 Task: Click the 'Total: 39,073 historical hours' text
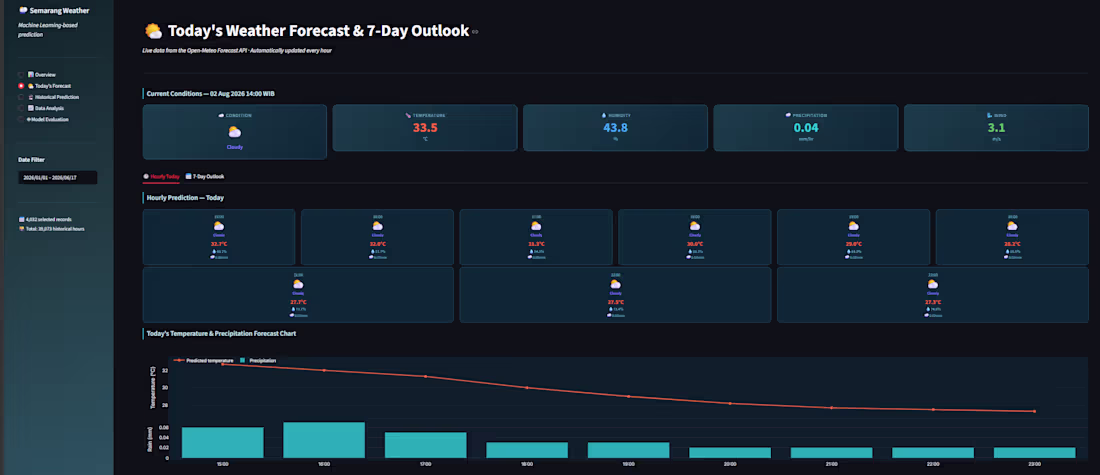[56, 229]
